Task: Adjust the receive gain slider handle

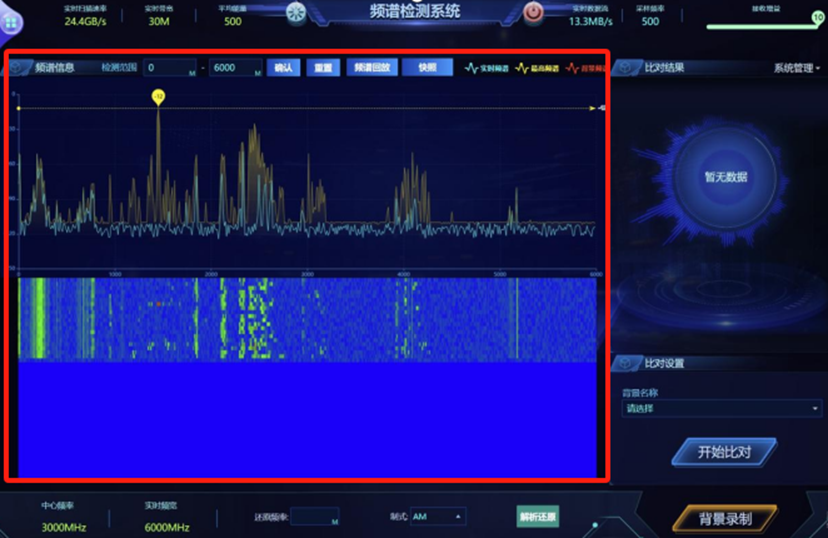Action: [818, 18]
